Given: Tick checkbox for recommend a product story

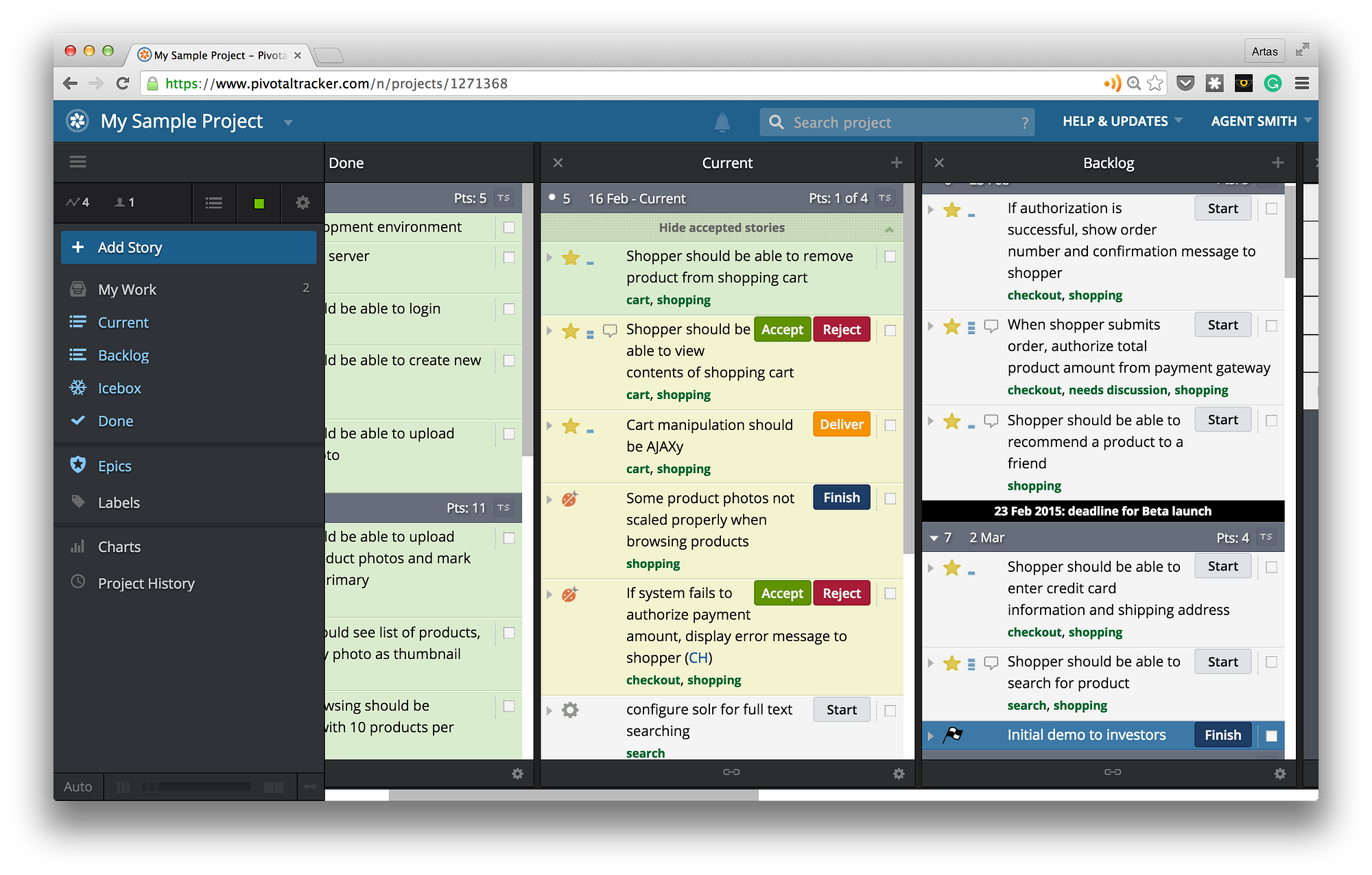Looking at the screenshot, I should pyautogui.click(x=1271, y=420).
